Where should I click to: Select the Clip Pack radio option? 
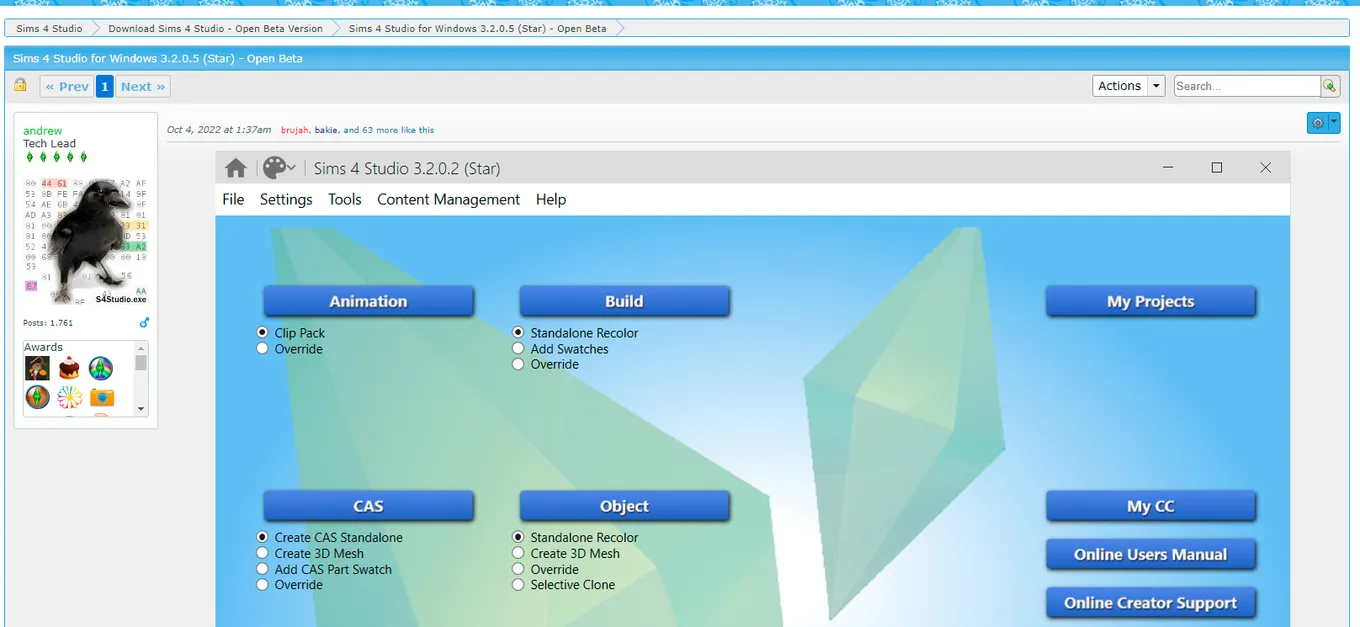point(263,333)
